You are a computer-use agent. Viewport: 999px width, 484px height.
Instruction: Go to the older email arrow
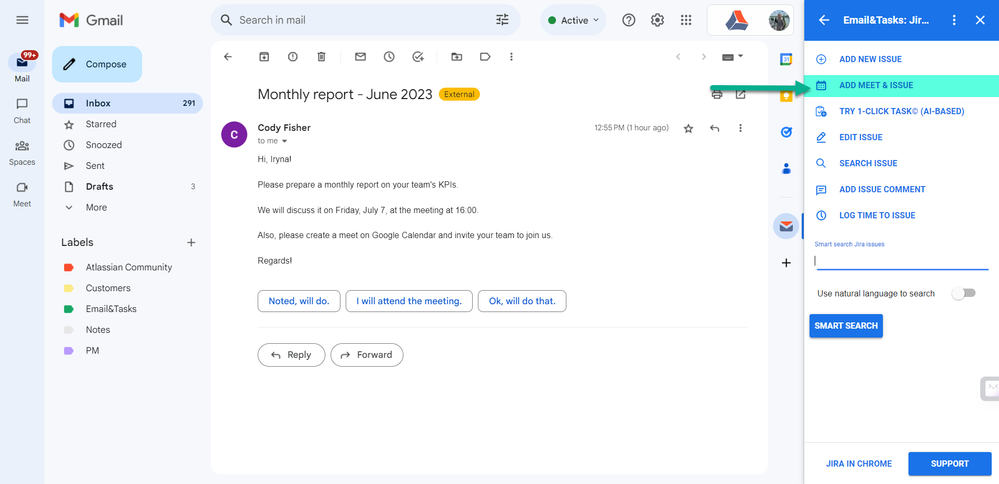704,57
